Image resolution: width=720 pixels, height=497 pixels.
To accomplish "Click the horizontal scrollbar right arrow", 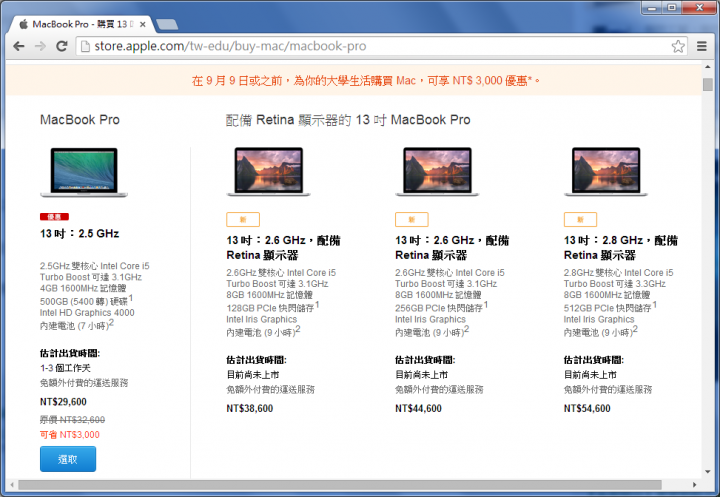I will click(694, 485).
